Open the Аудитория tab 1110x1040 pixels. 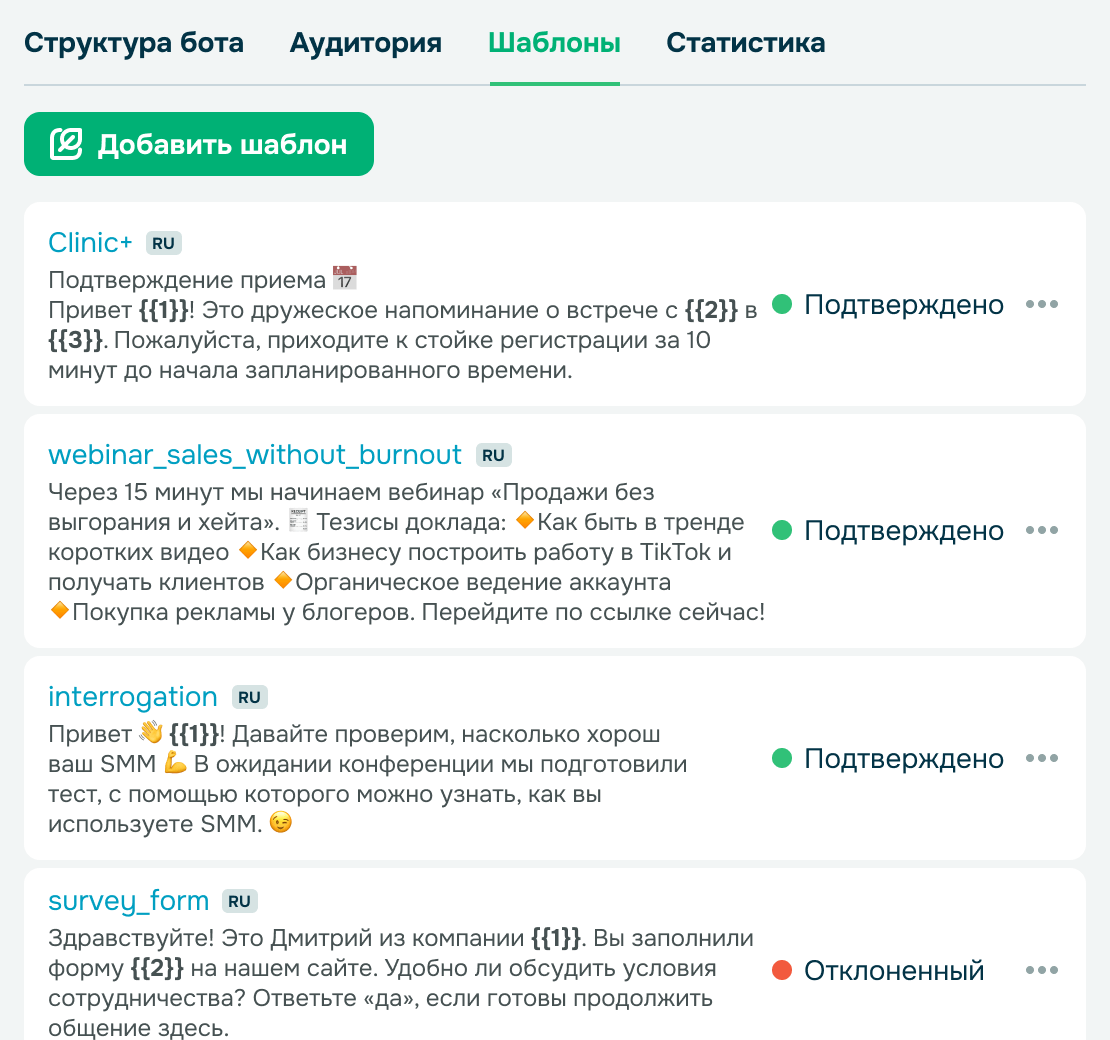pos(366,43)
